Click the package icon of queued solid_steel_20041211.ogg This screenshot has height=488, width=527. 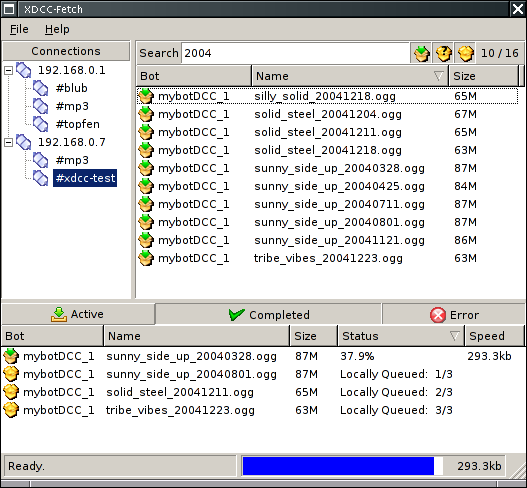[11, 392]
